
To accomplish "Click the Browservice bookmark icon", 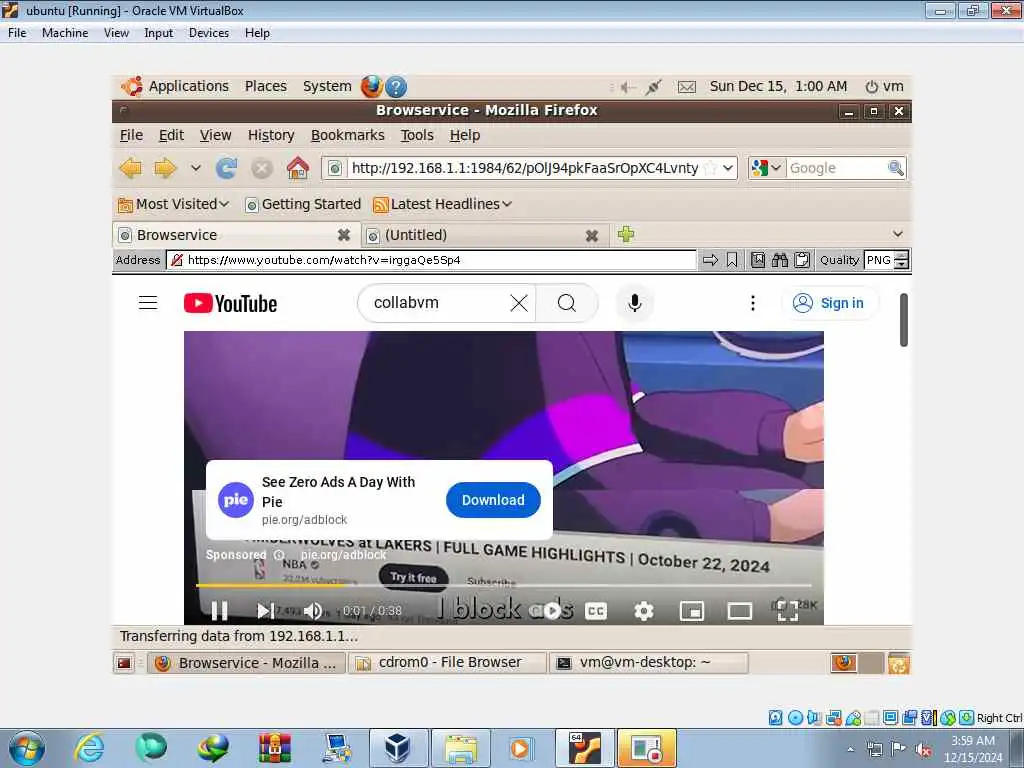I will (x=732, y=260).
